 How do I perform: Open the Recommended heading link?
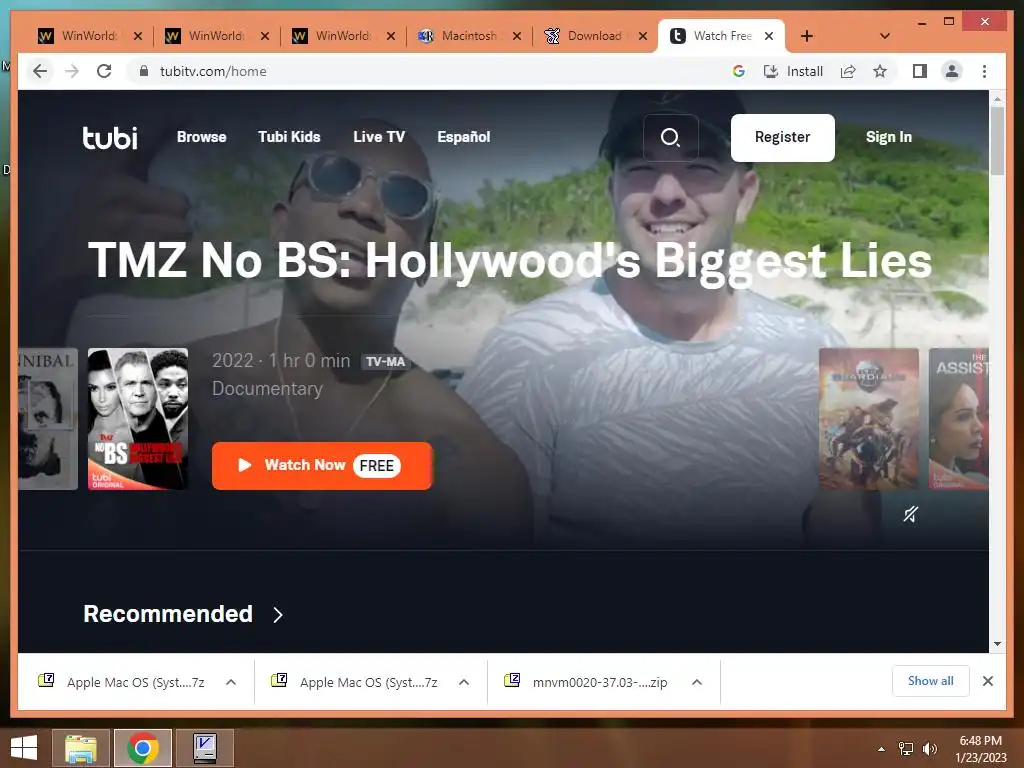168,614
